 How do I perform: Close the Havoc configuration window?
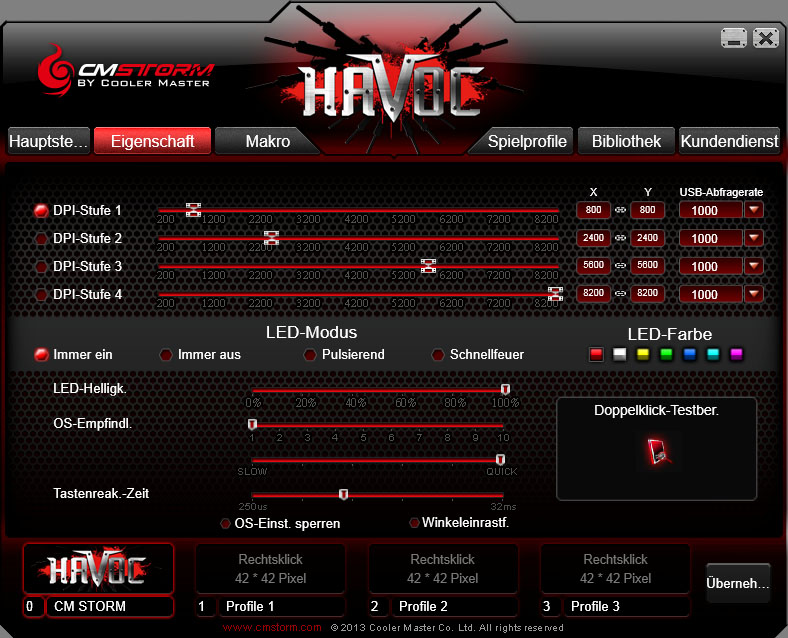765,38
